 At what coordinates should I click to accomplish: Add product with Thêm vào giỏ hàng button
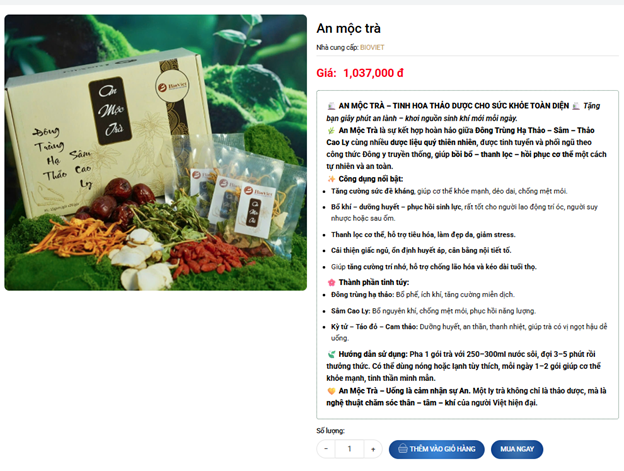(437, 449)
